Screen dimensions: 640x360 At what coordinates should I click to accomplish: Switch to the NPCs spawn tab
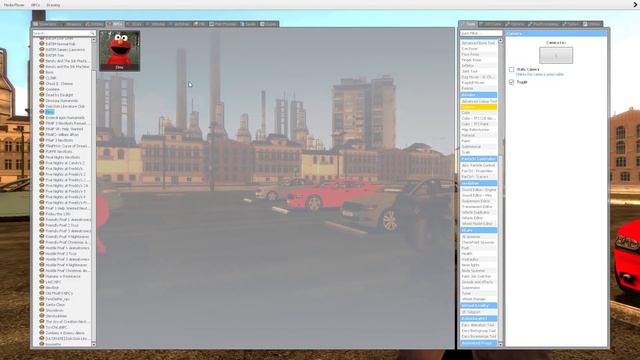tap(115, 24)
